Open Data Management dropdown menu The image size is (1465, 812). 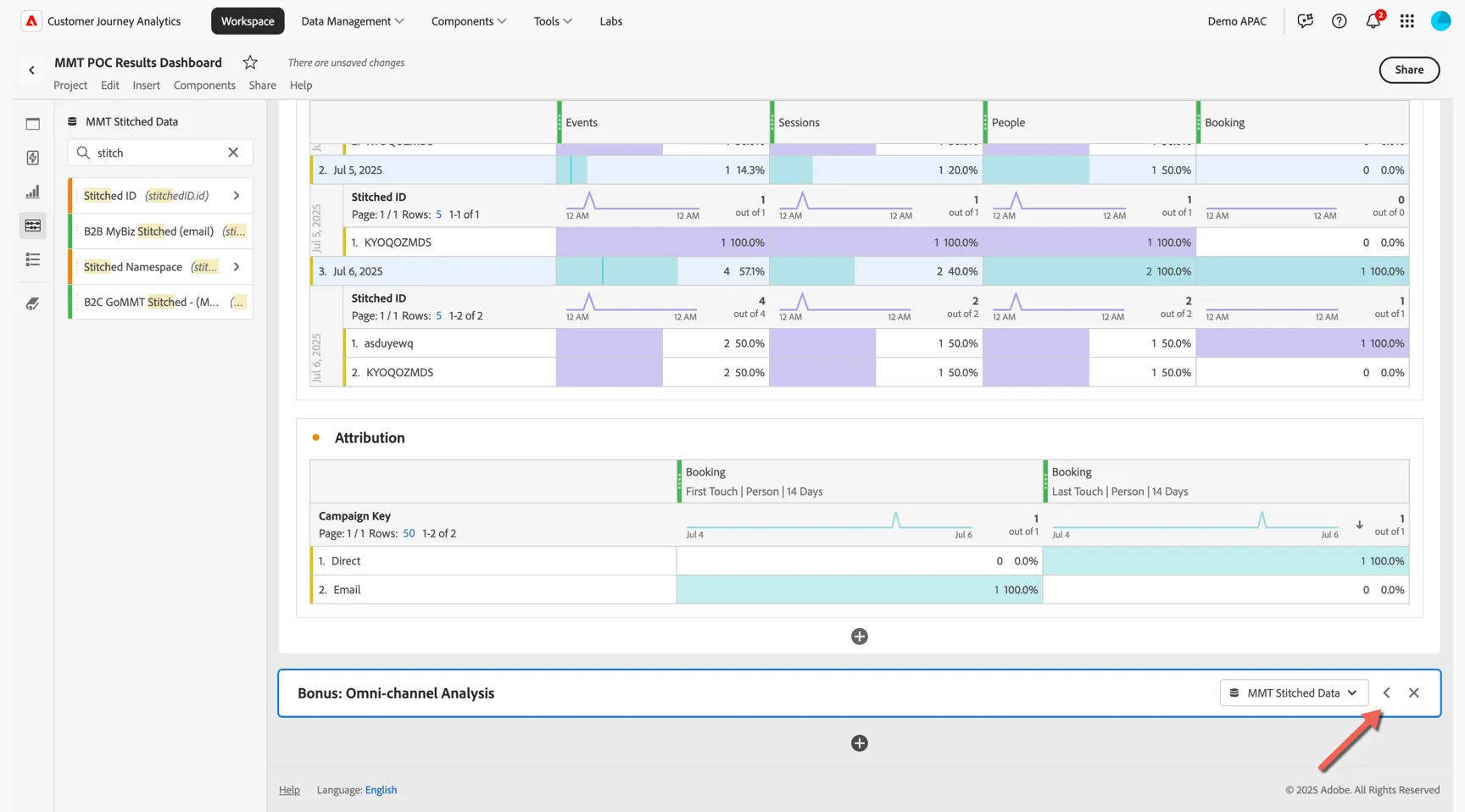353,21
